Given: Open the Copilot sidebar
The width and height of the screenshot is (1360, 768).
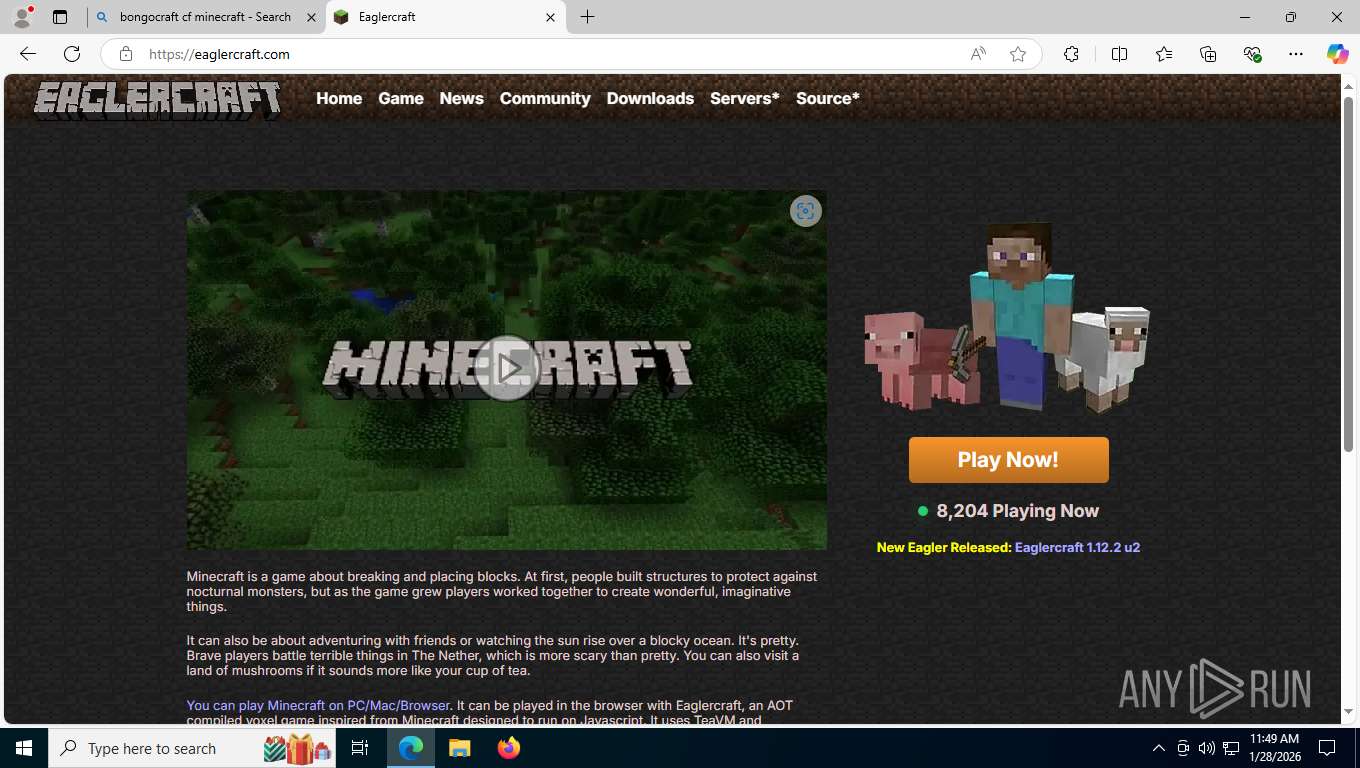Looking at the screenshot, I should coord(1337,54).
